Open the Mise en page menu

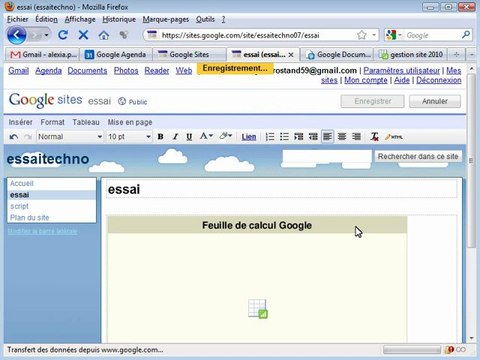130,122
